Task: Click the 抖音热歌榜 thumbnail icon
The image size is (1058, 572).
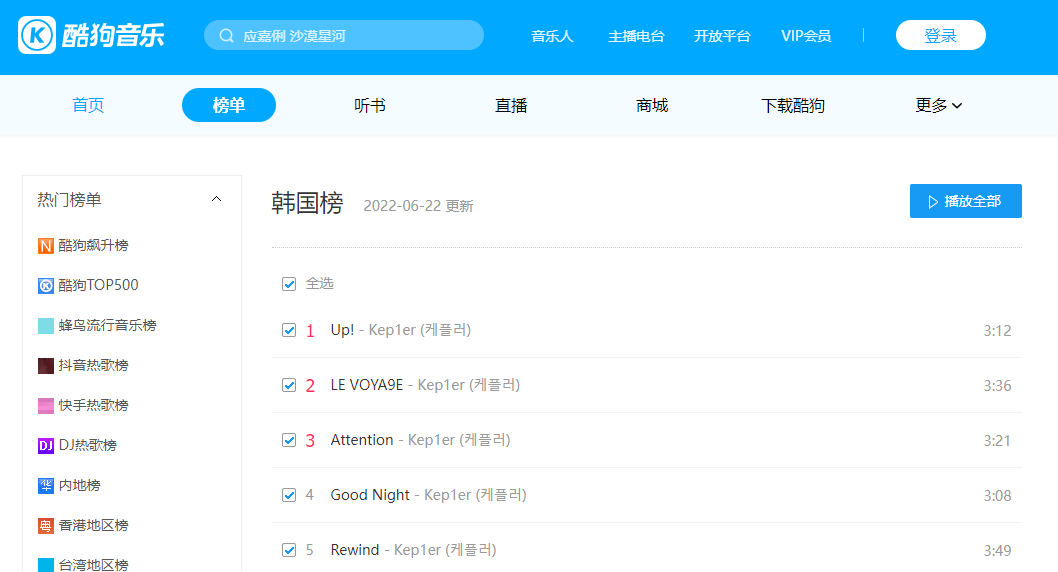Action: coord(46,366)
